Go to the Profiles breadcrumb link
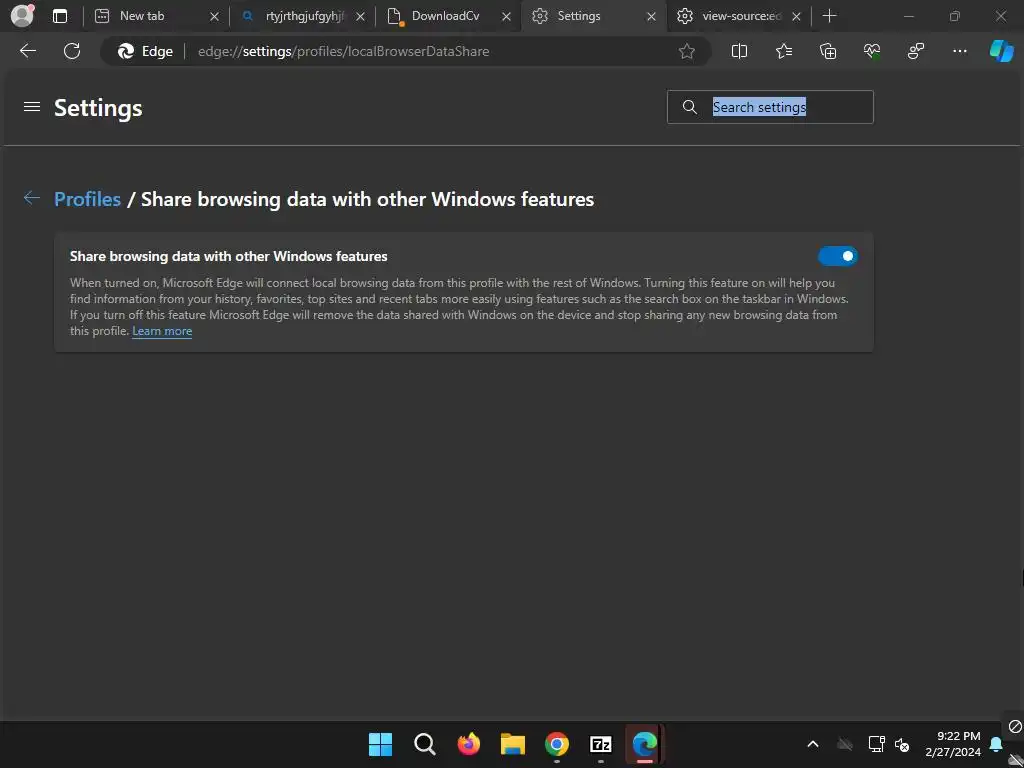 tap(88, 199)
